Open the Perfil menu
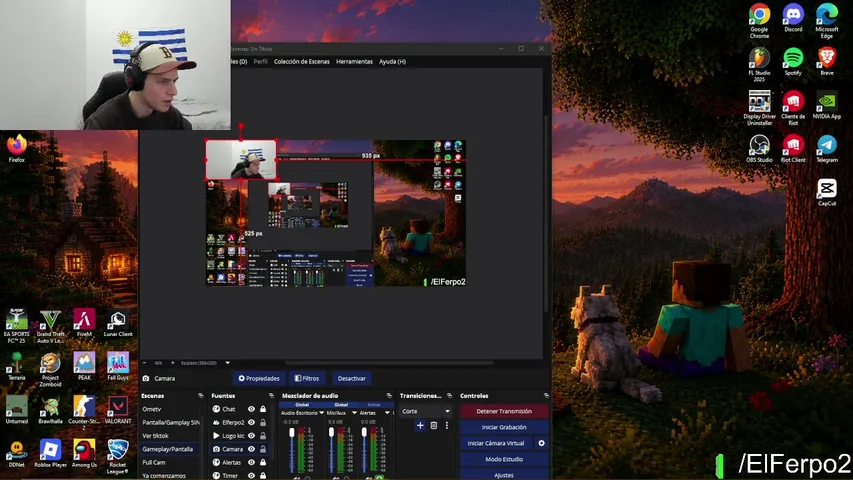 pos(261,61)
